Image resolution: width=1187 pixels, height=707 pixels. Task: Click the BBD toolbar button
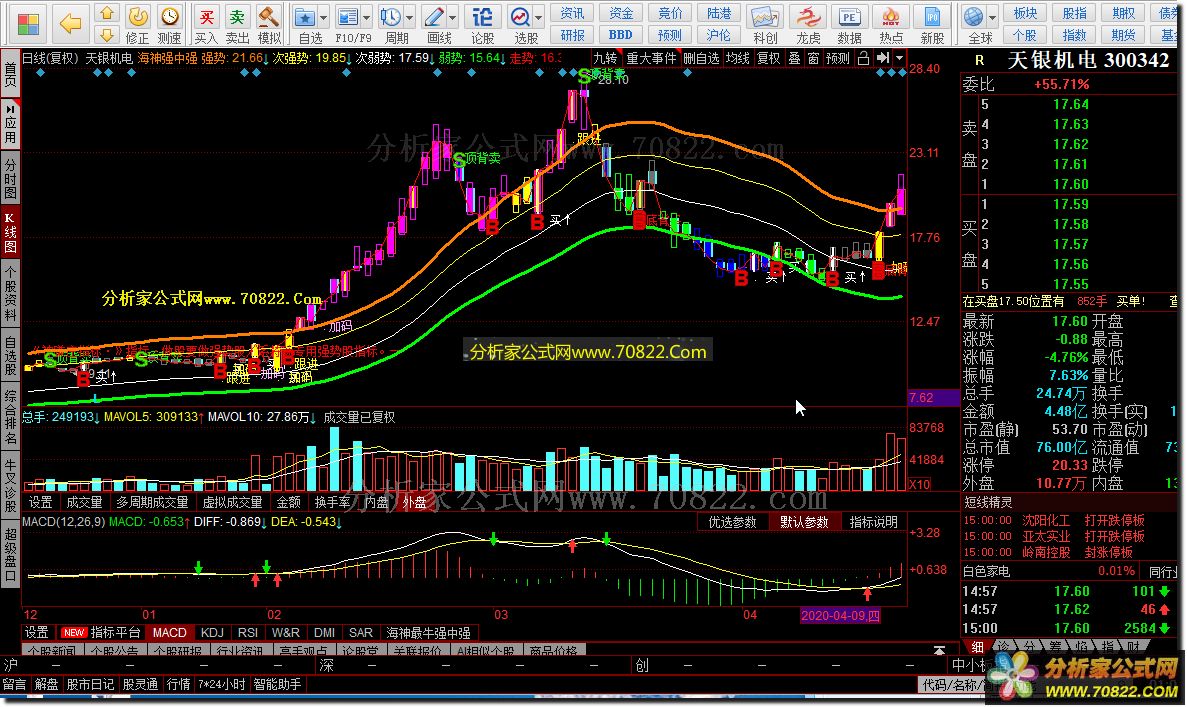coord(621,35)
